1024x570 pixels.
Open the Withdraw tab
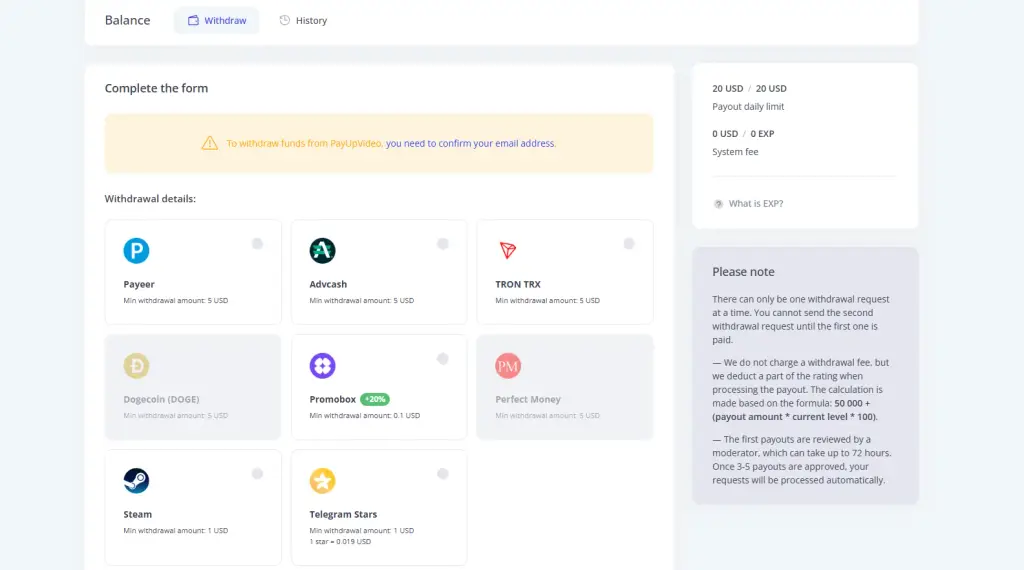[217, 20]
